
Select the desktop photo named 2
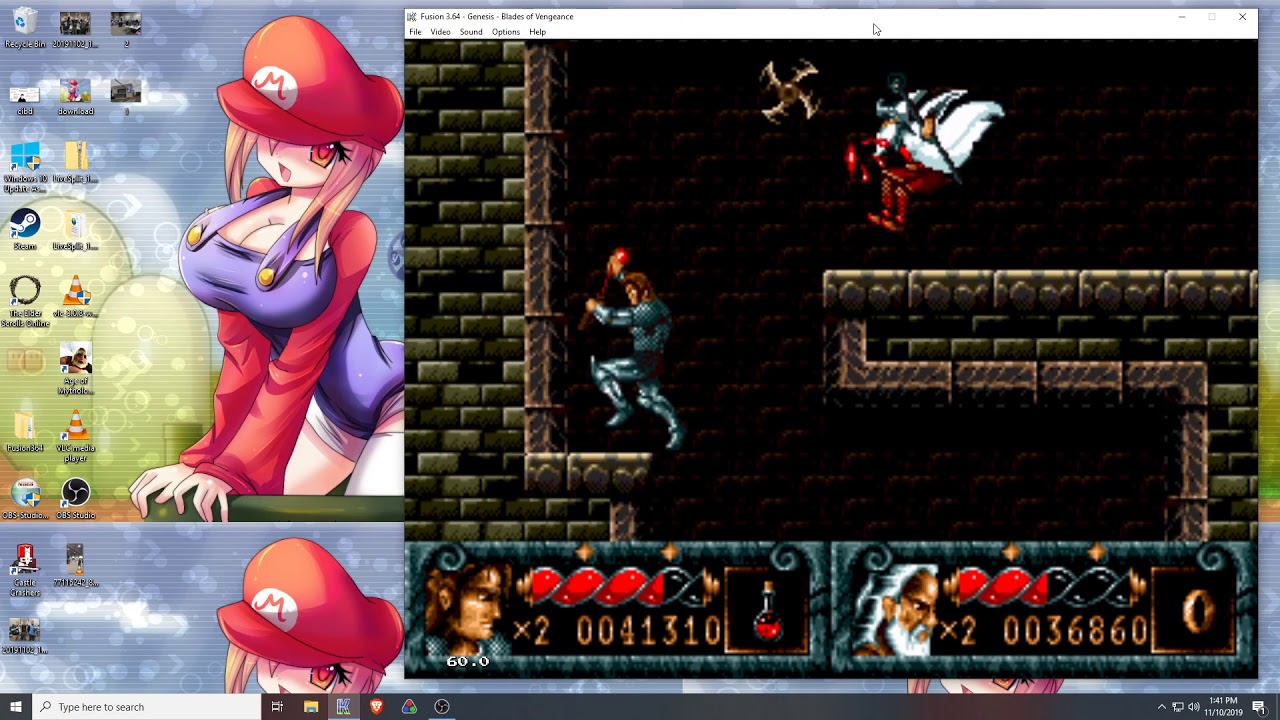pos(125,29)
